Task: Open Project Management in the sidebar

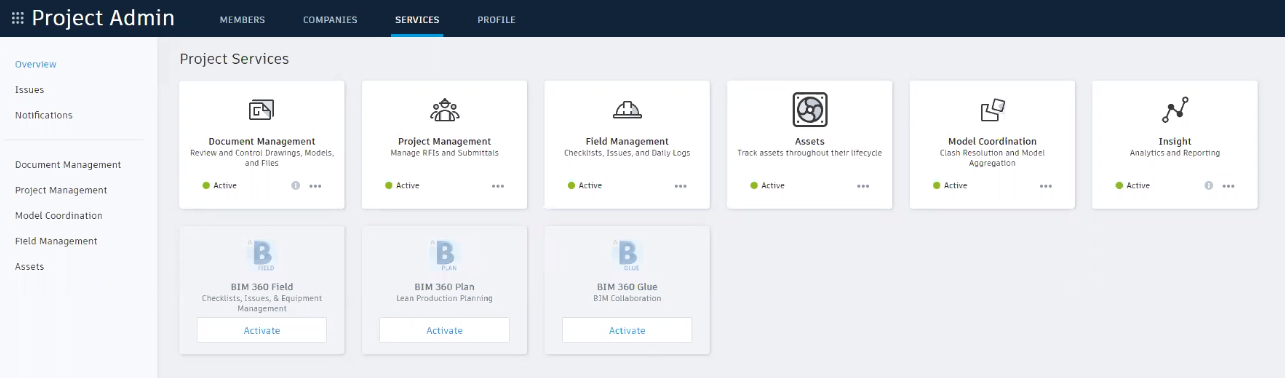Action: (x=61, y=190)
